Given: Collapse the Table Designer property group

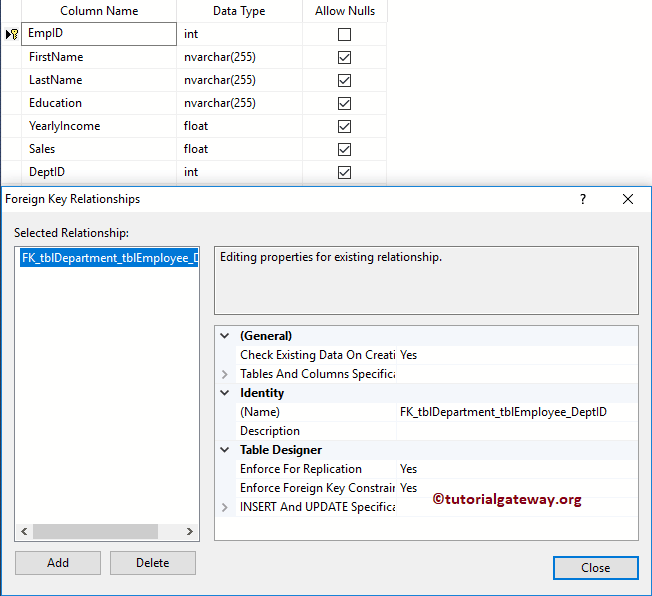Looking at the screenshot, I should click(x=225, y=450).
